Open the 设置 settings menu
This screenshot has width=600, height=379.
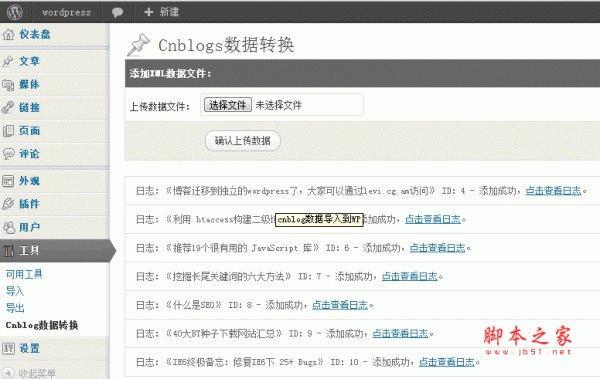tap(29, 348)
